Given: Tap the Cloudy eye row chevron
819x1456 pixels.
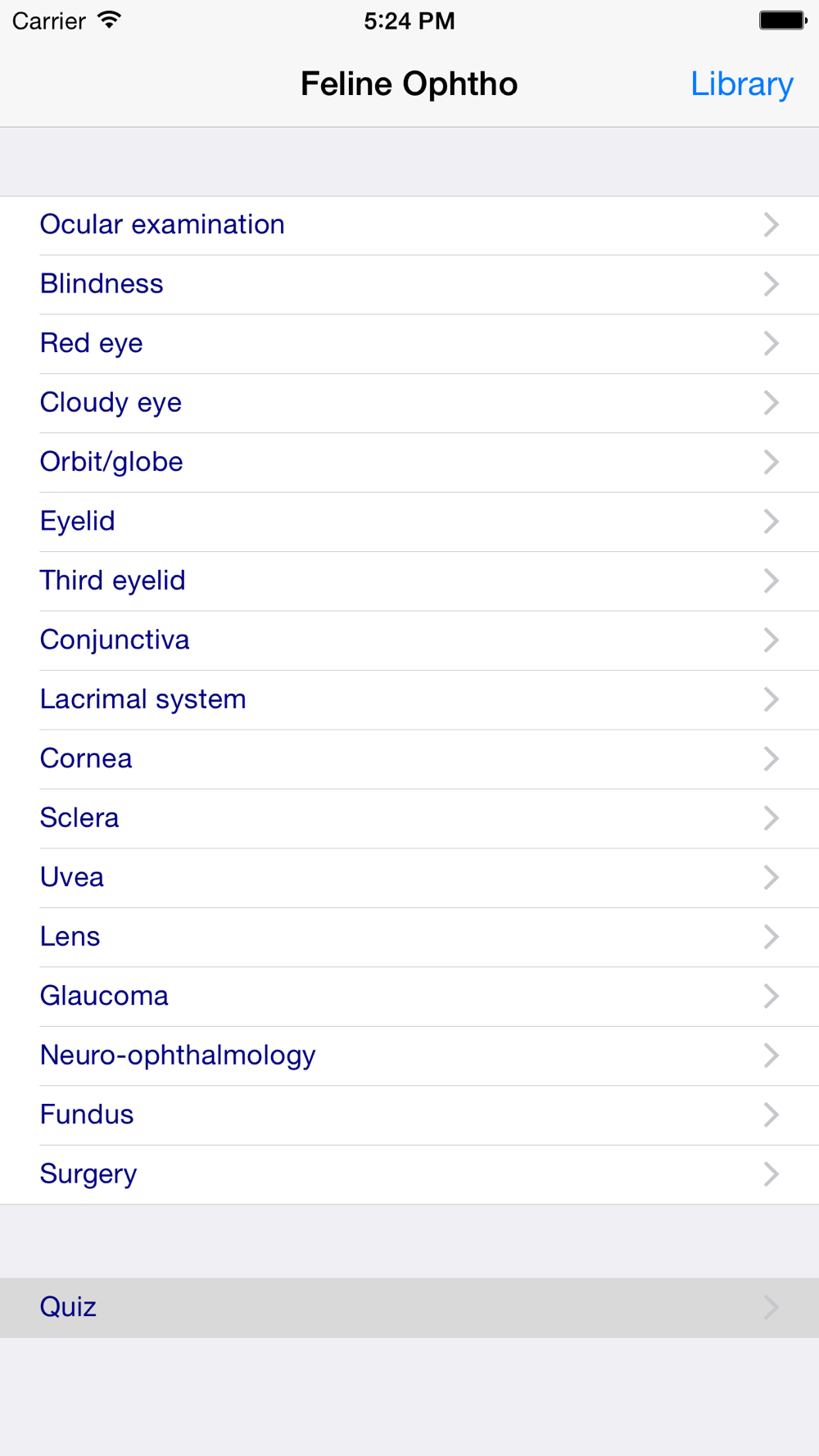Looking at the screenshot, I should pyautogui.click(x=771, y=403).
